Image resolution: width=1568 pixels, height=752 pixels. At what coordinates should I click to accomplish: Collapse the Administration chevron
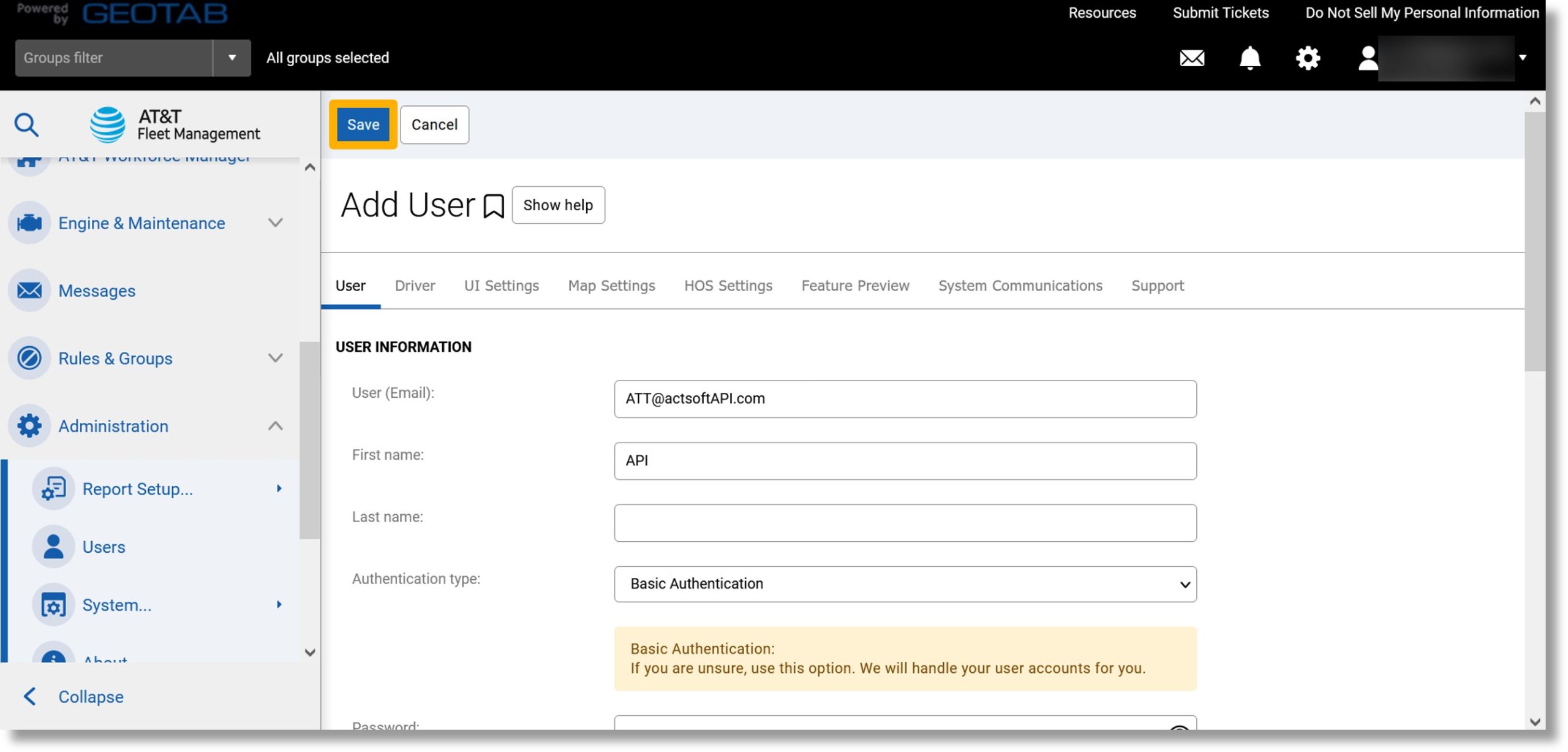point(276,425)
